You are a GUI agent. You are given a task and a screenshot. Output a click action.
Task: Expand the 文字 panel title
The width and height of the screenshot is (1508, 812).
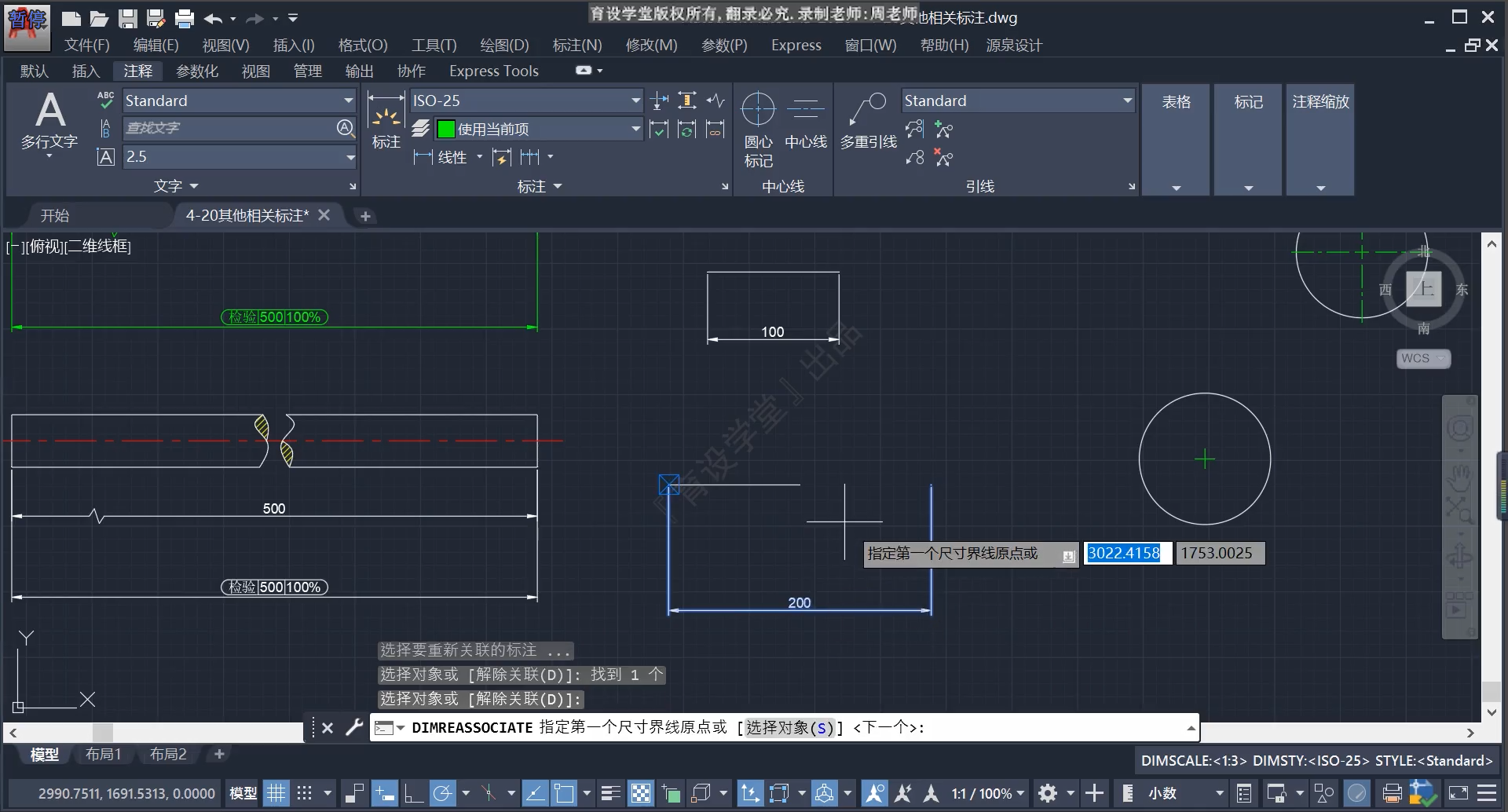coord(176,186)
